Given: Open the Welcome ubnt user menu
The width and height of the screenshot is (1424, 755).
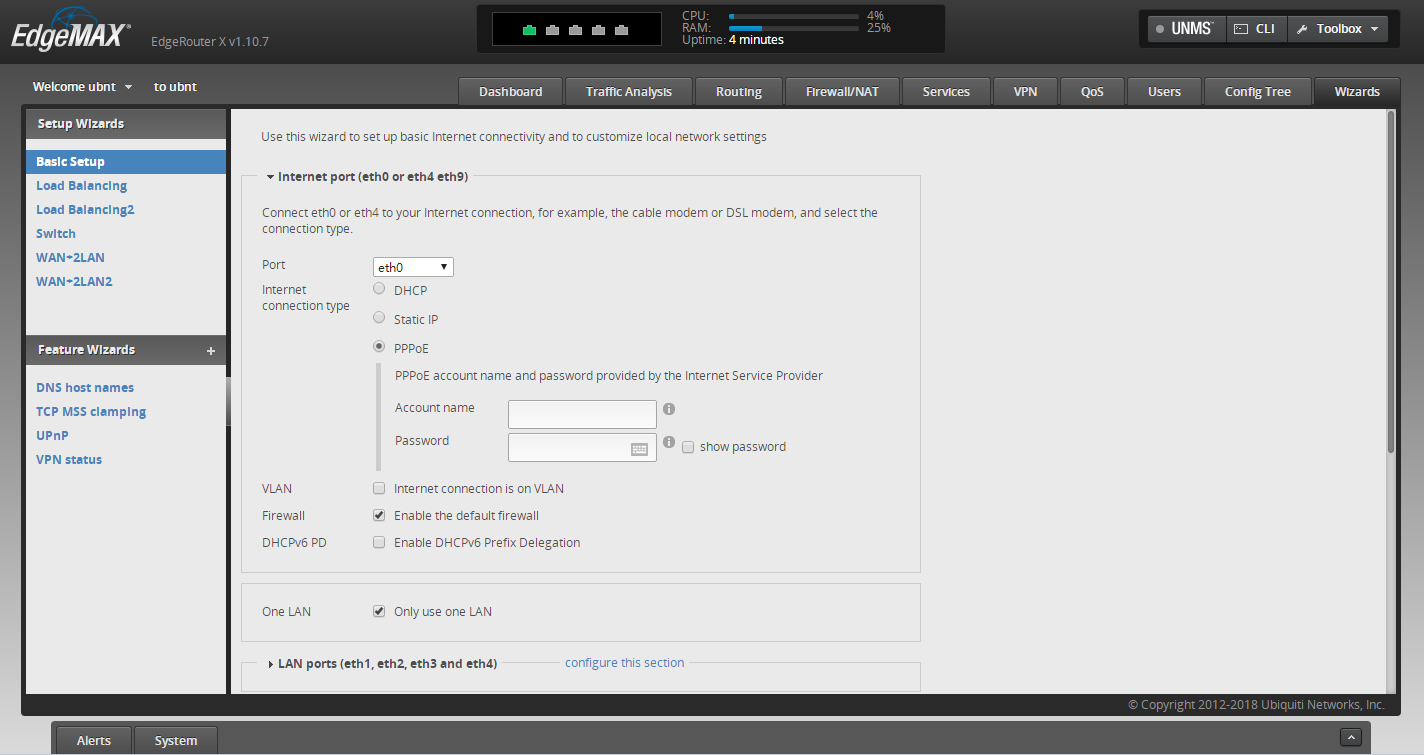Looking at the screenshot, I should [x=82, y=87].
